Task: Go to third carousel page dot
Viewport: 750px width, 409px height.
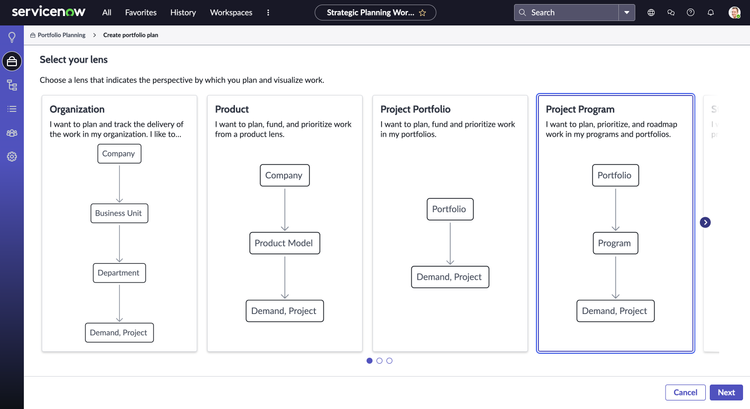Action: click(389, 361)
